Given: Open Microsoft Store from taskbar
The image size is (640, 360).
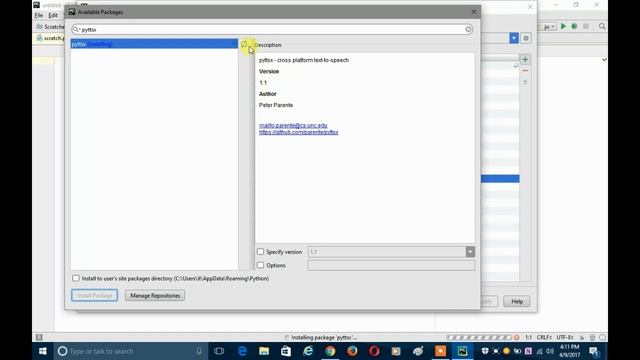Looking at the screenshot, I should click(286, 351).
